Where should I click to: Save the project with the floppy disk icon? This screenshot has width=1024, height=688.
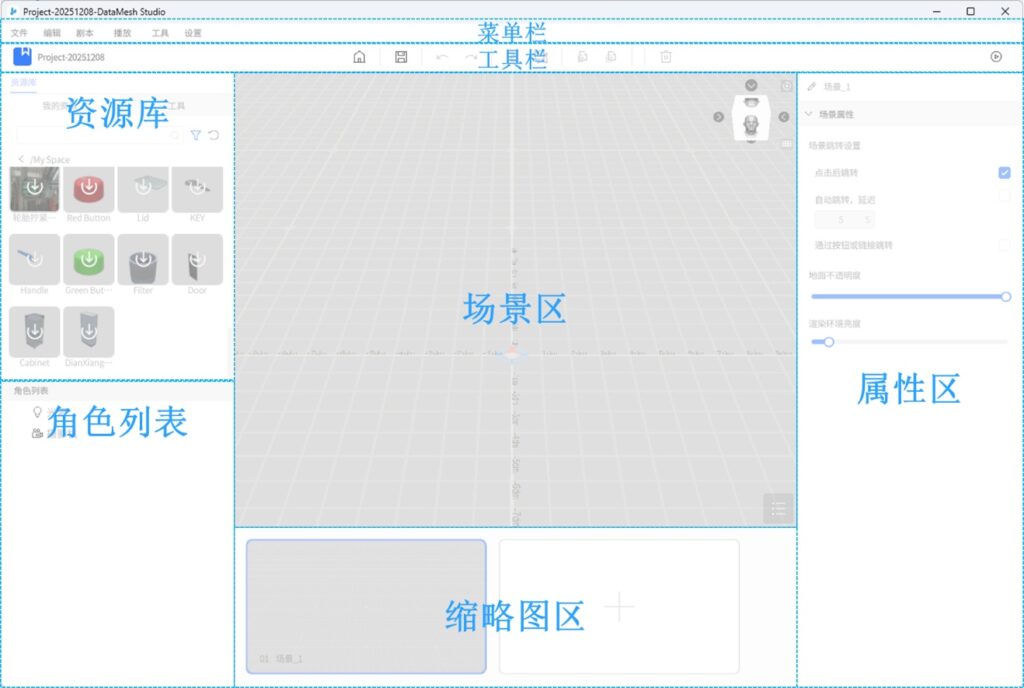pos(401,57)
